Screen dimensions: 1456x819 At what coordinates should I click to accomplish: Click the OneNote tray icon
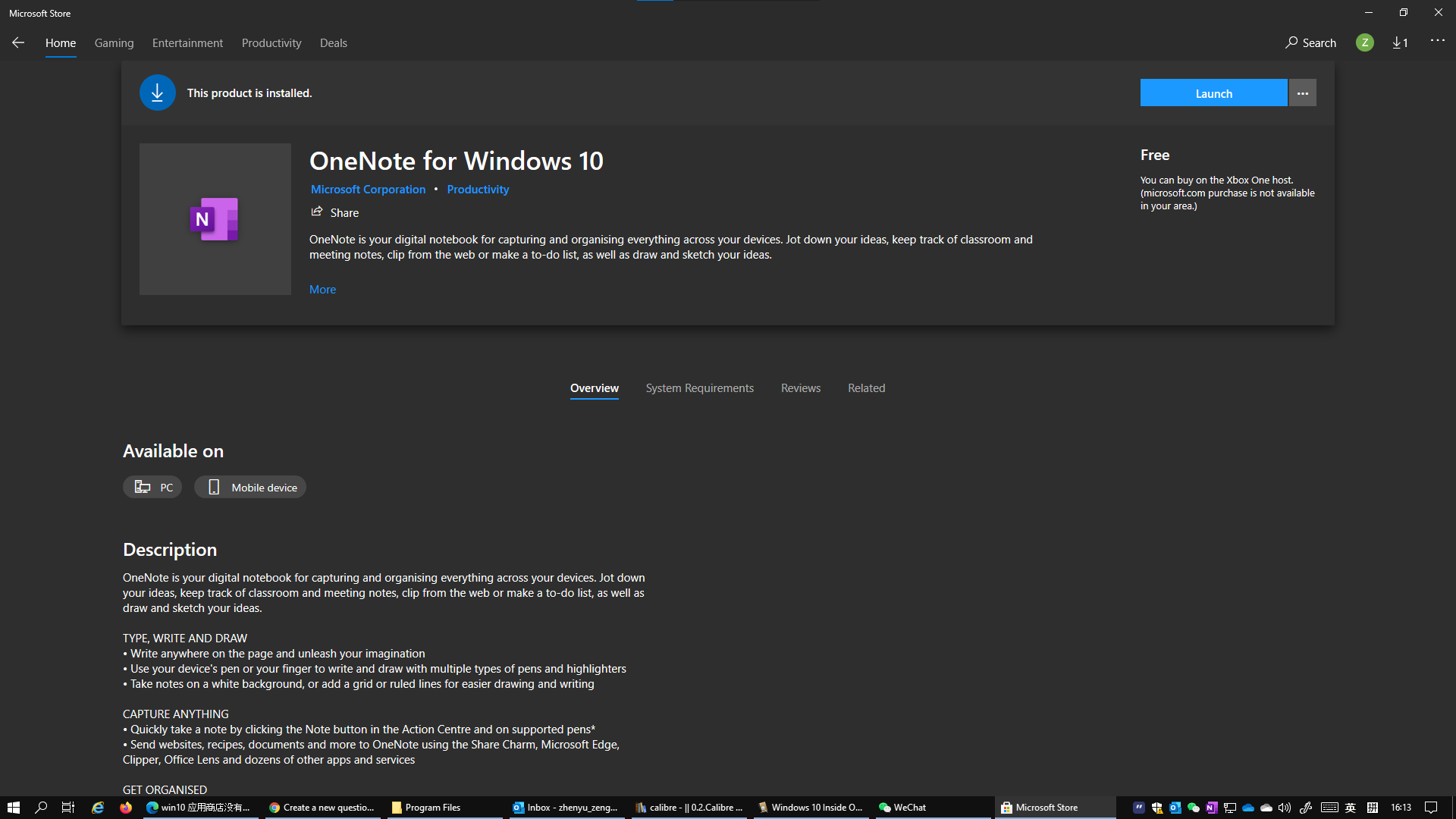click(x=1212, y=808)
